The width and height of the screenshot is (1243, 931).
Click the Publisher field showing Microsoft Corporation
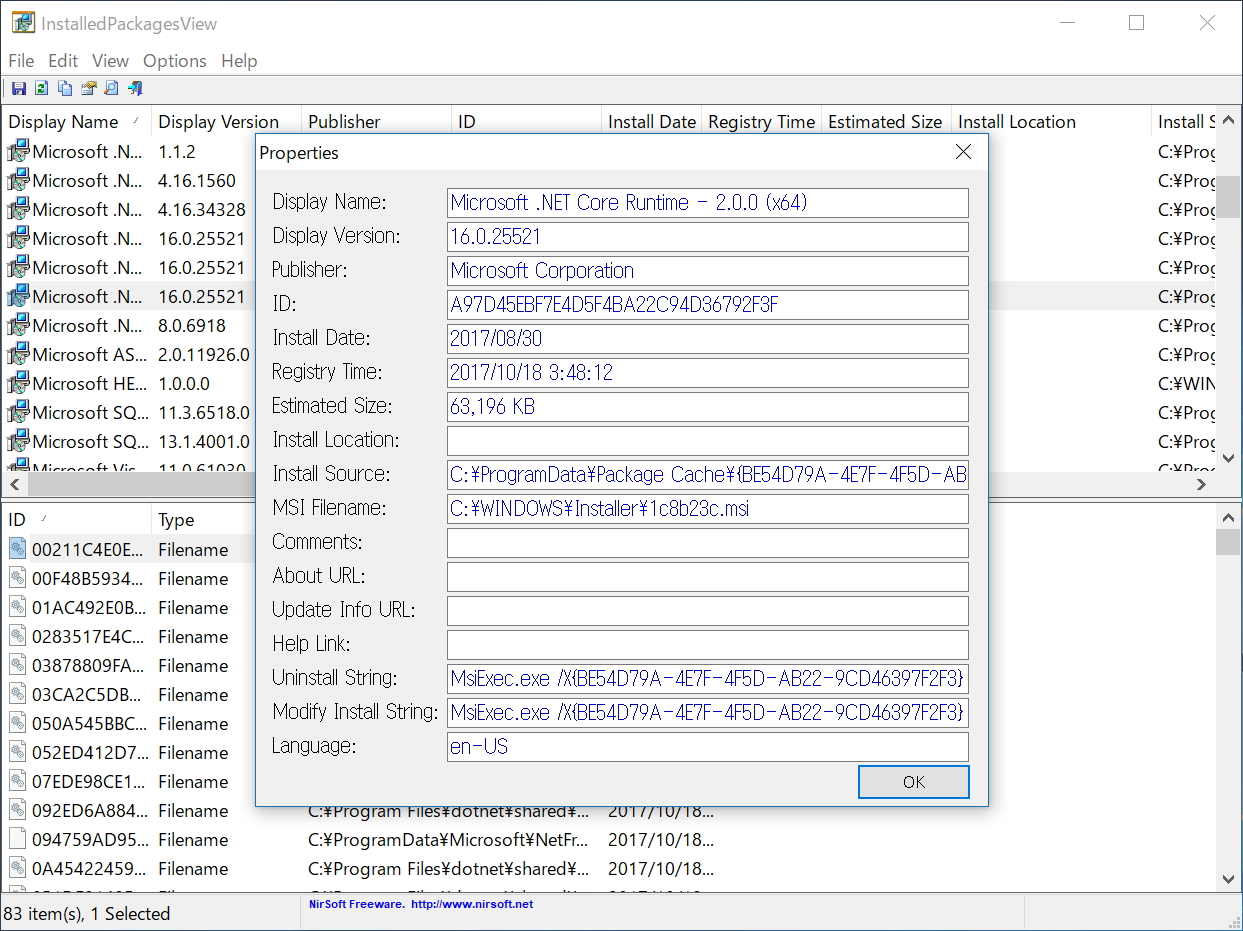pyautogui.click(x=708, y=270)
